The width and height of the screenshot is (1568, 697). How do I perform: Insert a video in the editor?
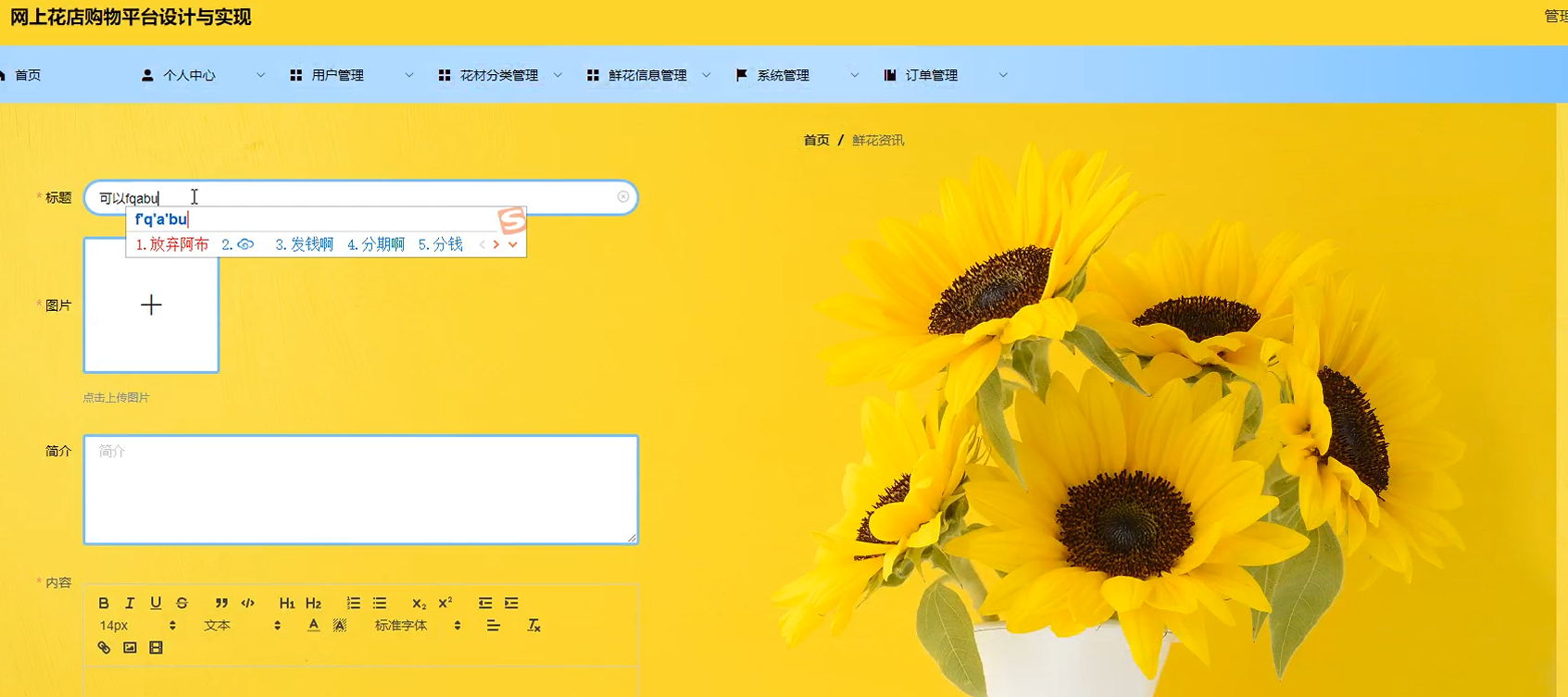156,648
